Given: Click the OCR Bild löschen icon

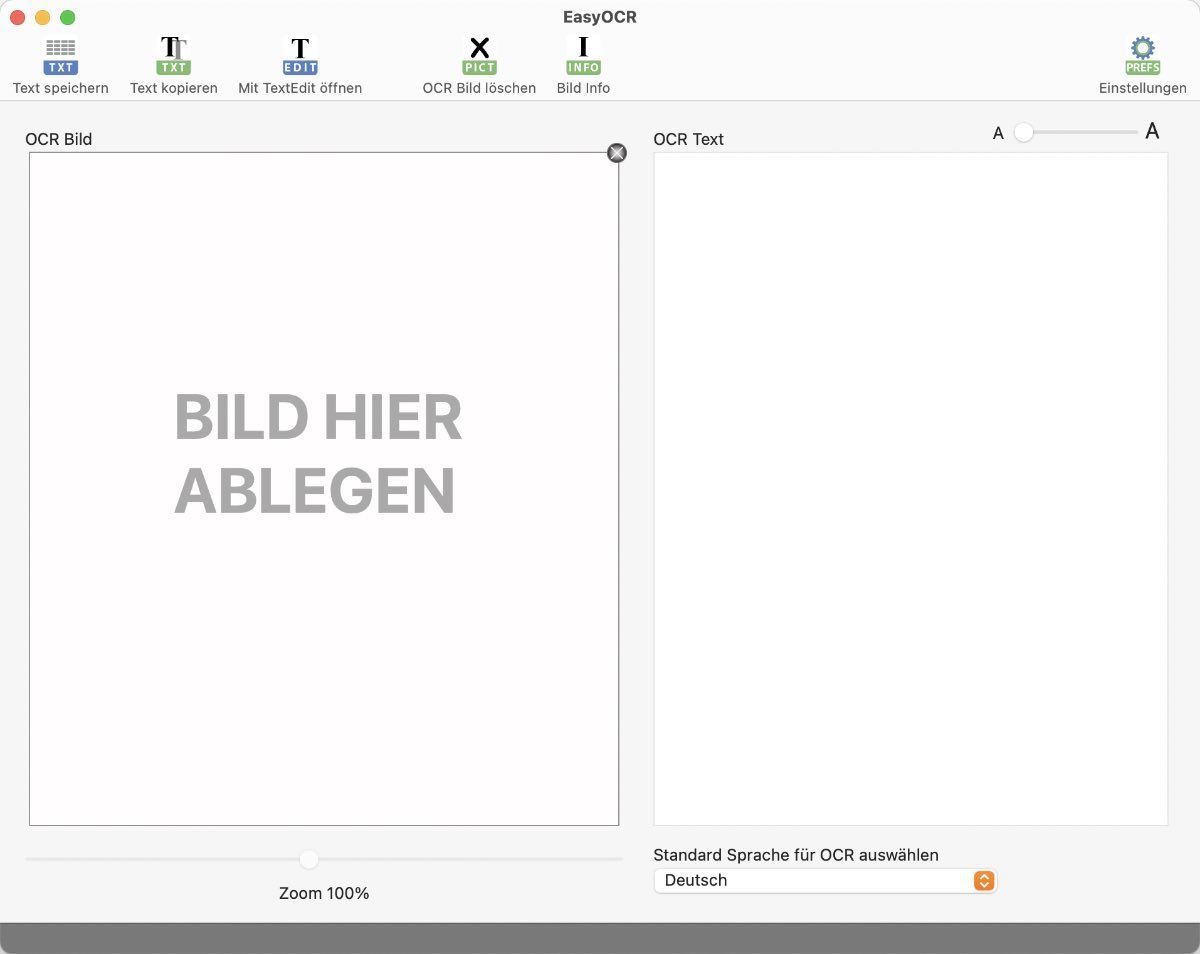Looking at the screenshot, I should (480, 56).
